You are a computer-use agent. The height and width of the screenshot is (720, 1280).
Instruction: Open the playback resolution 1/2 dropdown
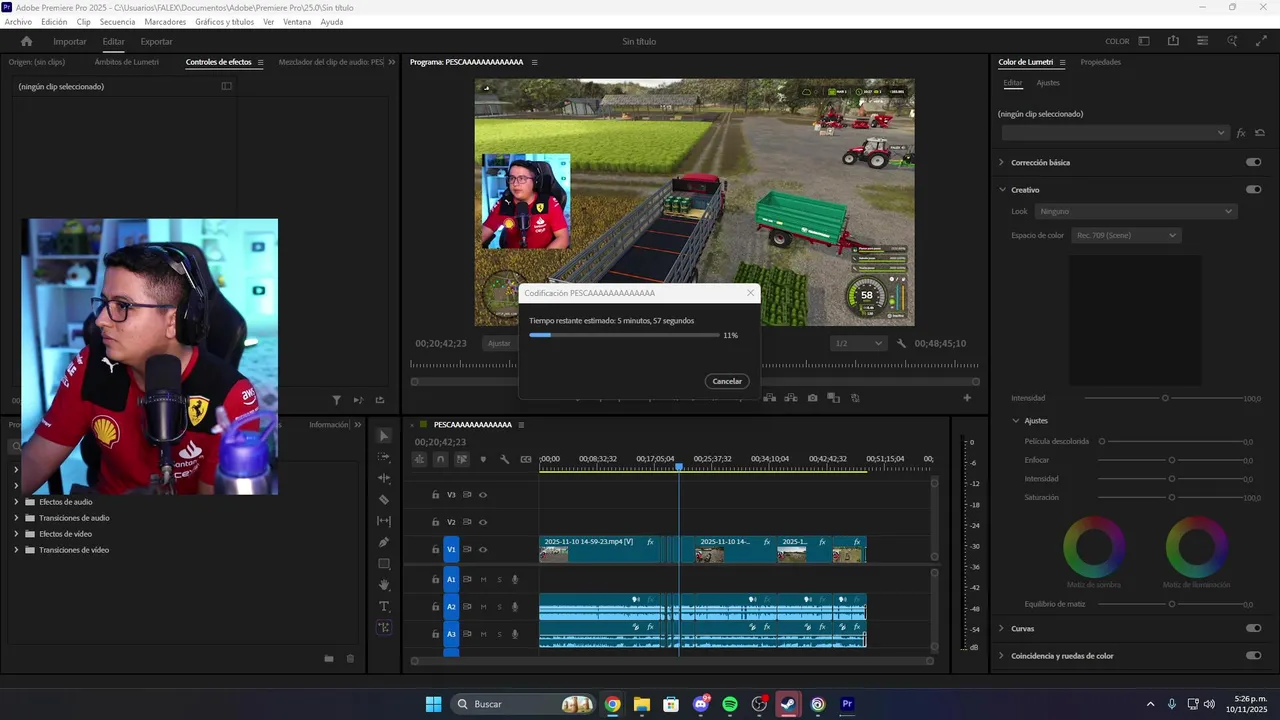pos(859,343)
